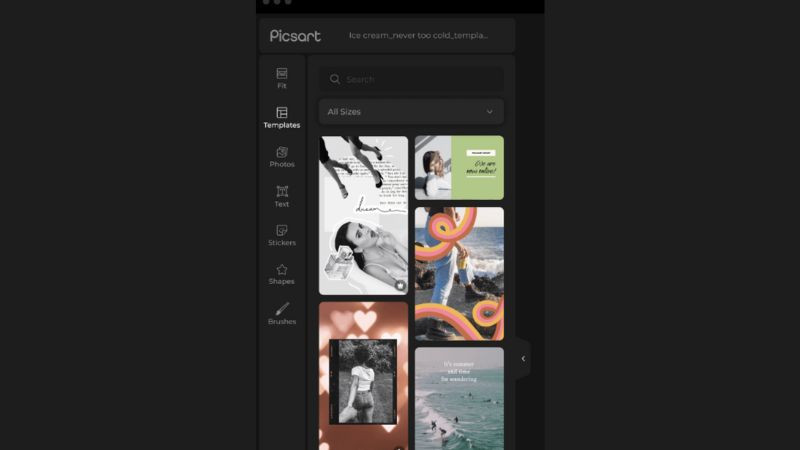
Task: Click the chevron on the sizes dropdown
Action: pos(489,112)
